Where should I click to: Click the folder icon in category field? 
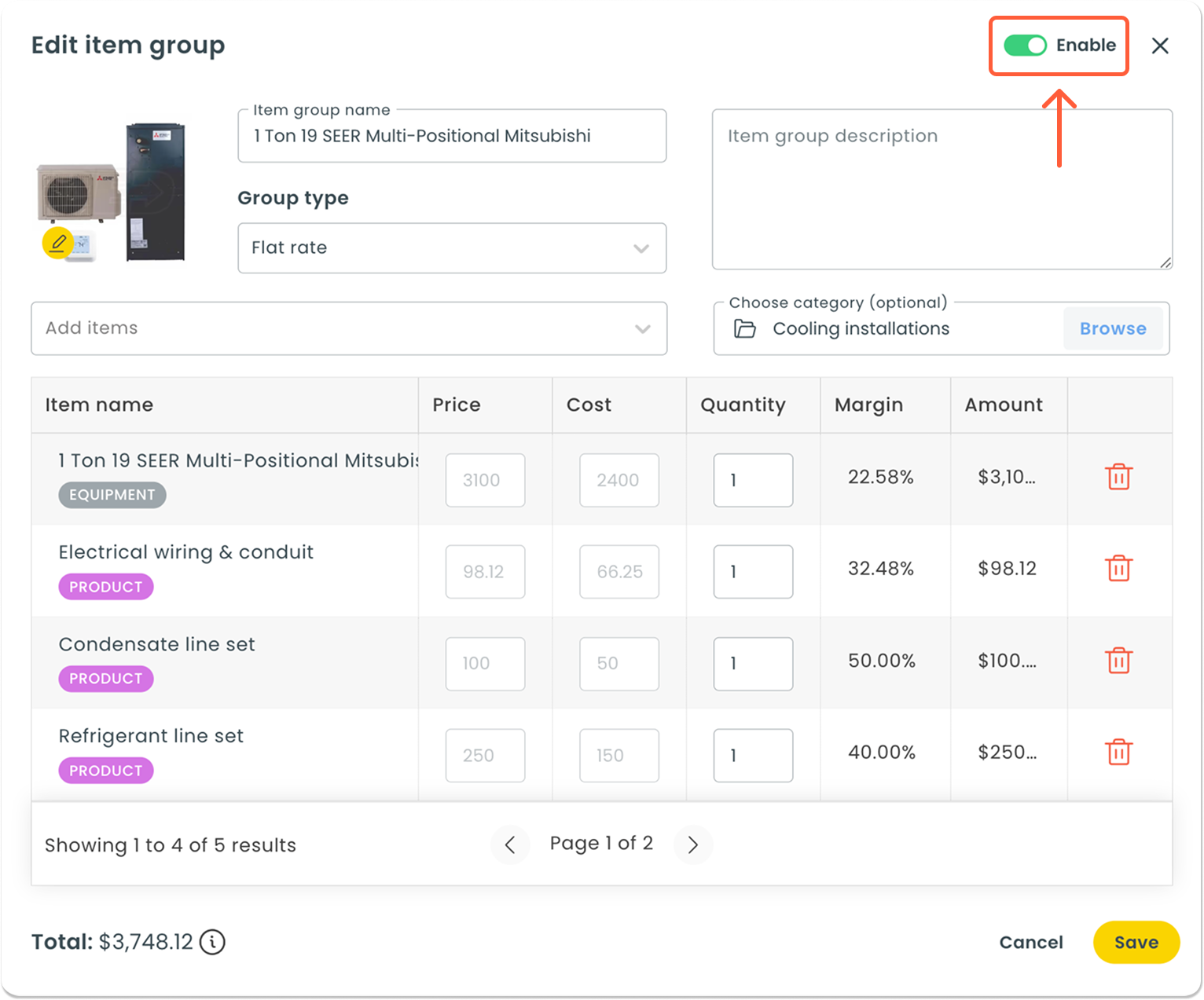pos(744,329)
